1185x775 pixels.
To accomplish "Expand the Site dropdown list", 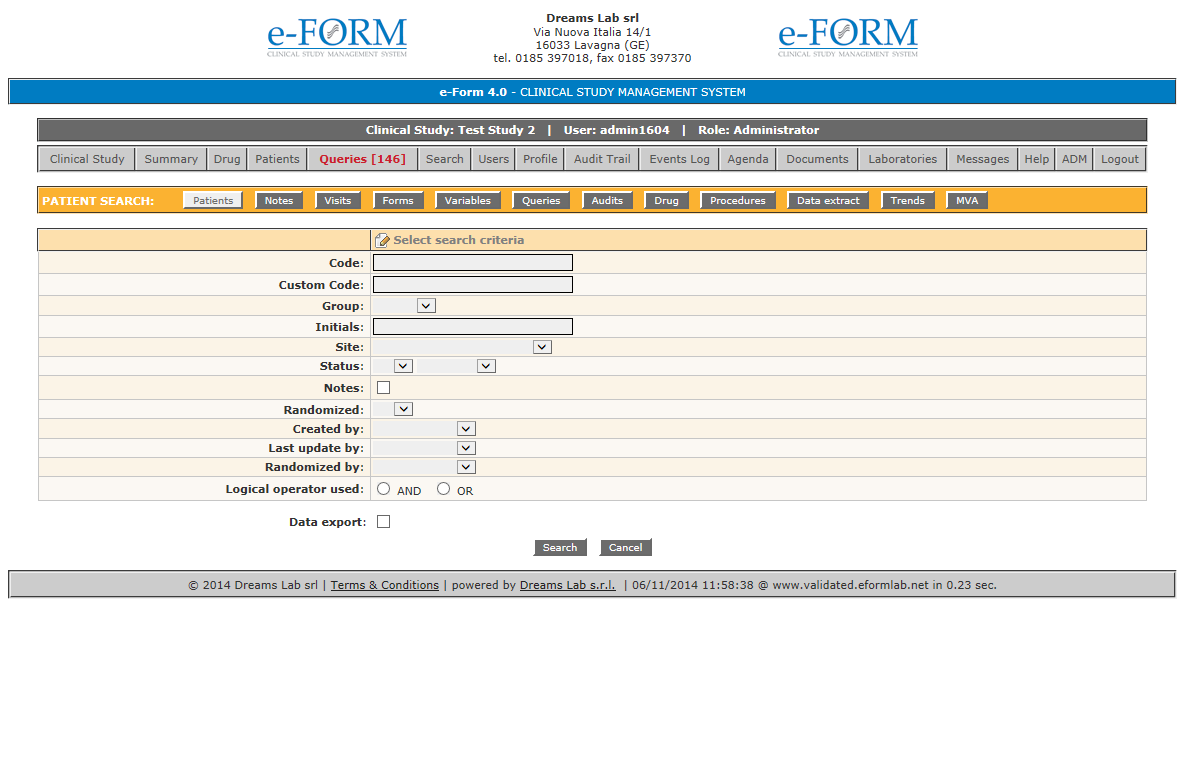I will (462, 347).
